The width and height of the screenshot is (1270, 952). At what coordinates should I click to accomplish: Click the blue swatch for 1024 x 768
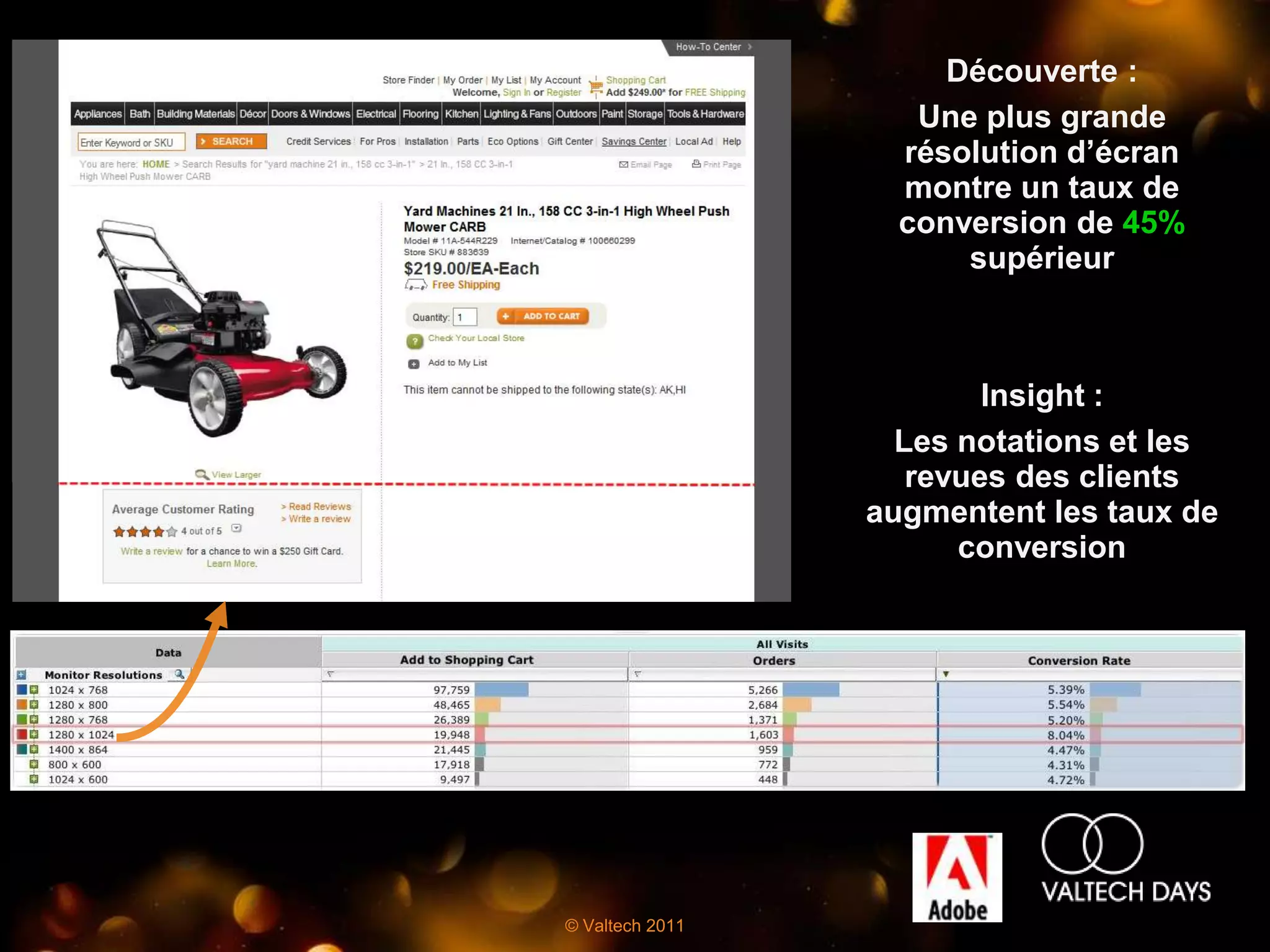click(x=22, y=689)
